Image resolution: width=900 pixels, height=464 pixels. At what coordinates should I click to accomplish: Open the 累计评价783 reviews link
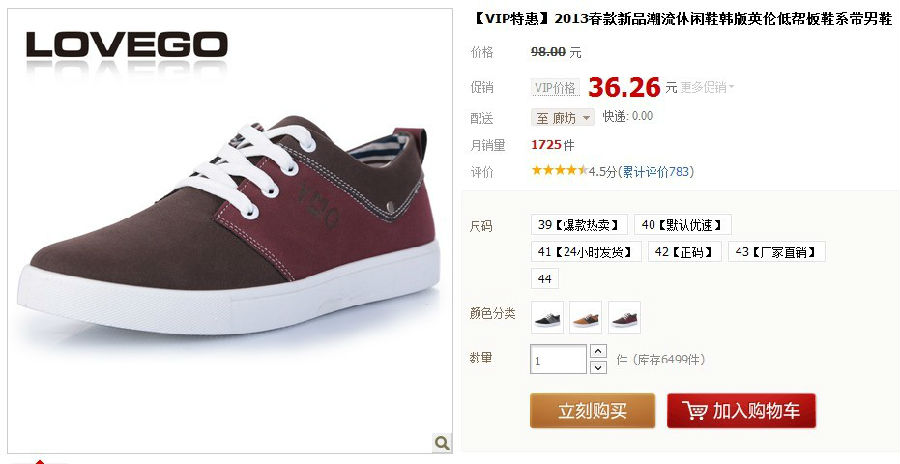tap(656, 171)
